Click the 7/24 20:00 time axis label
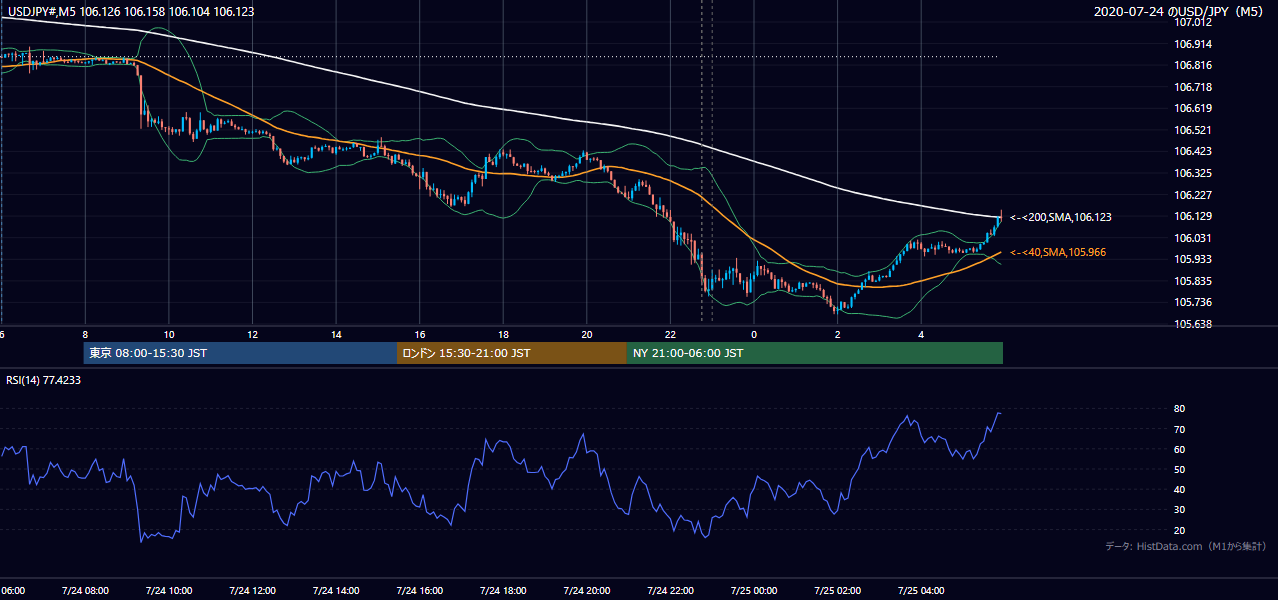The height and width of the screenshot is (600, 1278). coord(587,591)
